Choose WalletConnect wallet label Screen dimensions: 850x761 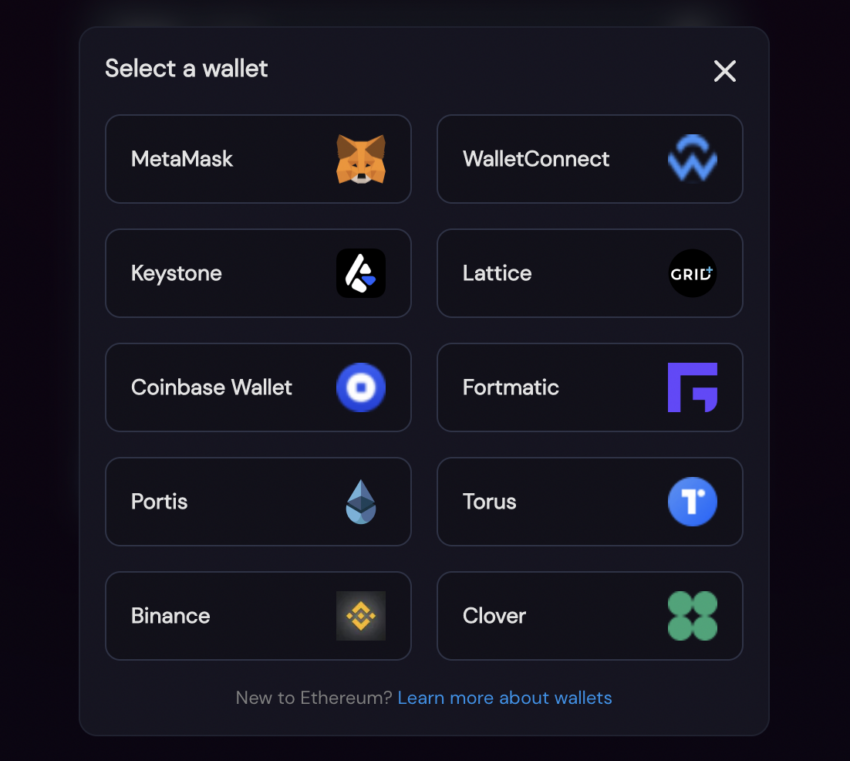coord(536,159)
